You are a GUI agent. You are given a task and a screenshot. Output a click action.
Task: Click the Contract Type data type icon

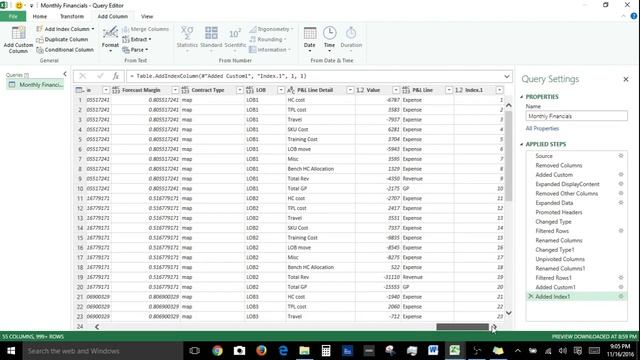coord(185,90)
